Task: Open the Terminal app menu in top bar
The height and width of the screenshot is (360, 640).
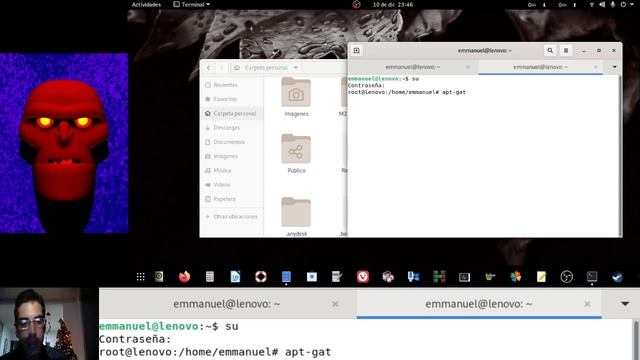Action: click(x=191, y=4)
